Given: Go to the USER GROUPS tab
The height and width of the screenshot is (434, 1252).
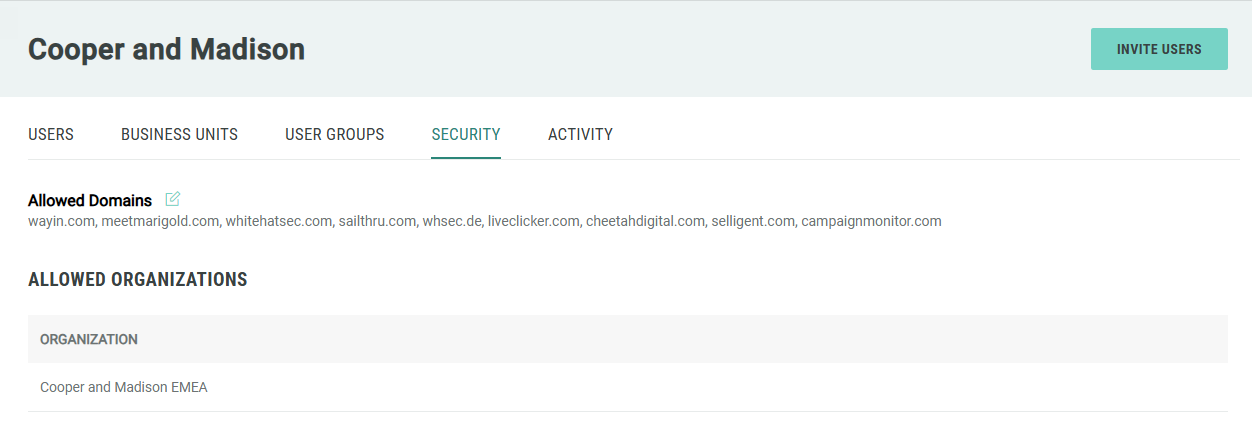Looking at the screenshot, I should coord(334,134).
